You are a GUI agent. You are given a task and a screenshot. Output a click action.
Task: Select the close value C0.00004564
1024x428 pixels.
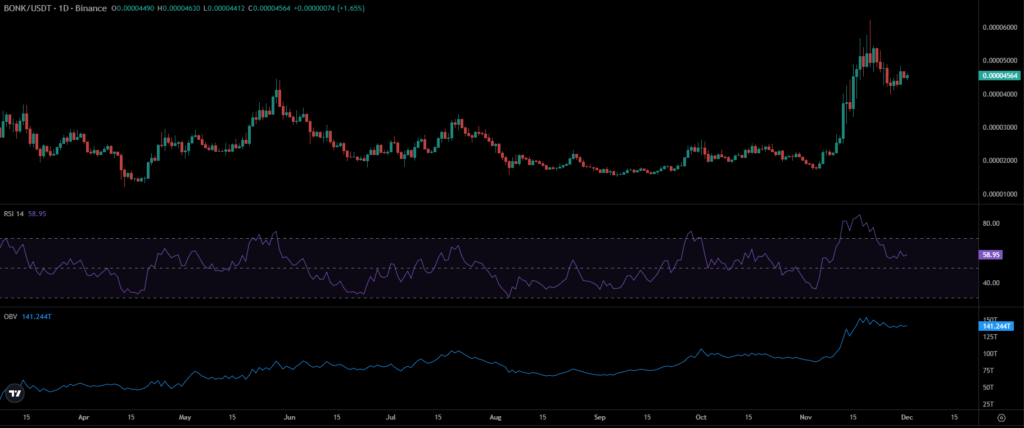click(270, 8)
